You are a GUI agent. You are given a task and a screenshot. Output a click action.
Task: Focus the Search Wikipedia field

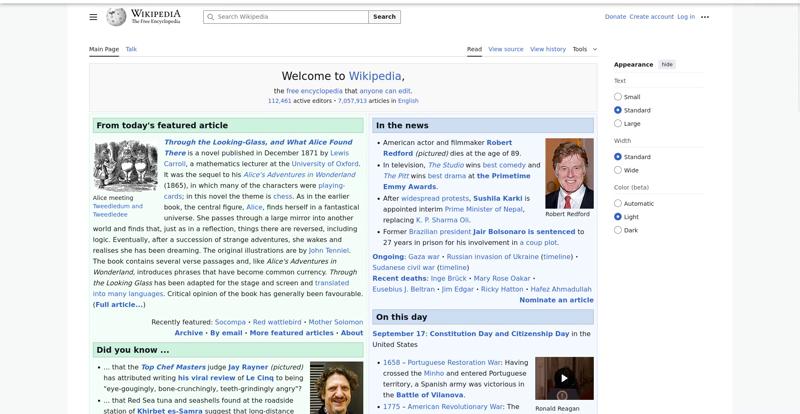point(286,17)
